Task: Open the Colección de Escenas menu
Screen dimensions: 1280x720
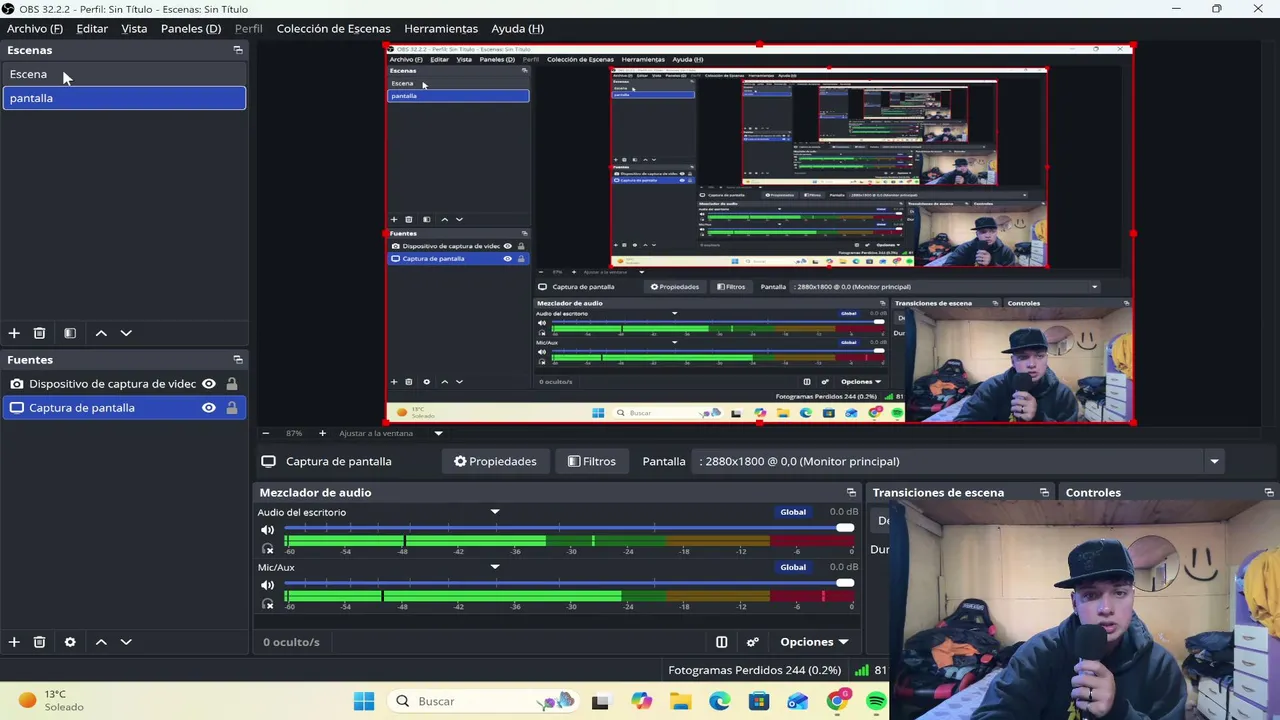Action: click(333, 29)
